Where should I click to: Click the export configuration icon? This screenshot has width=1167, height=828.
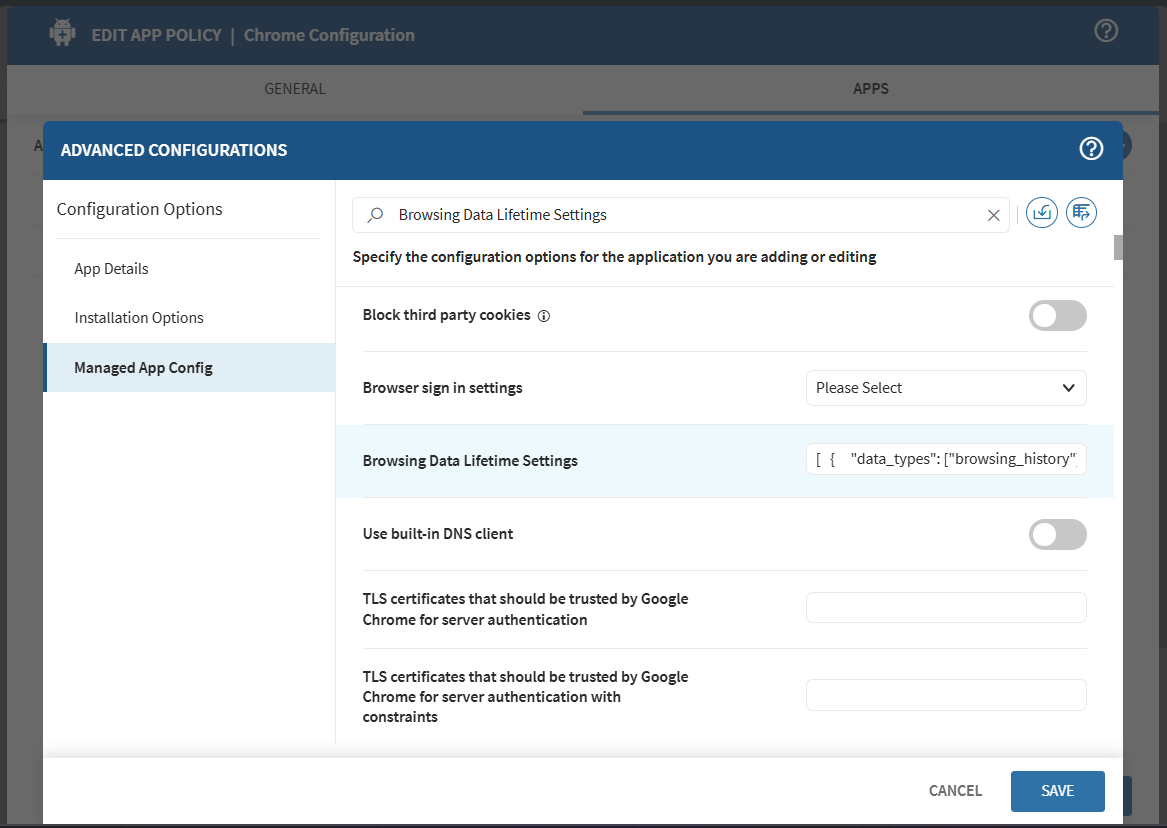(1081, 213)
